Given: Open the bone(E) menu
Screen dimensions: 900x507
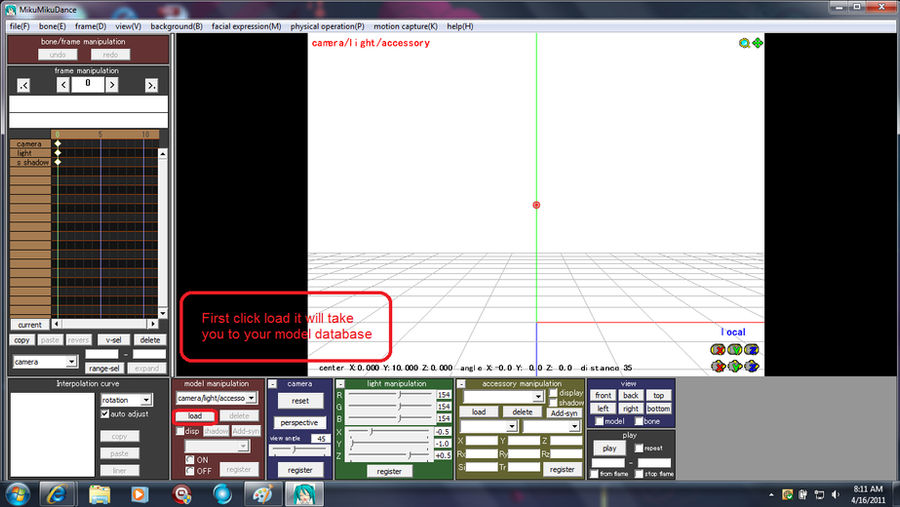Looking at the screenshot, I should point(52,26).
